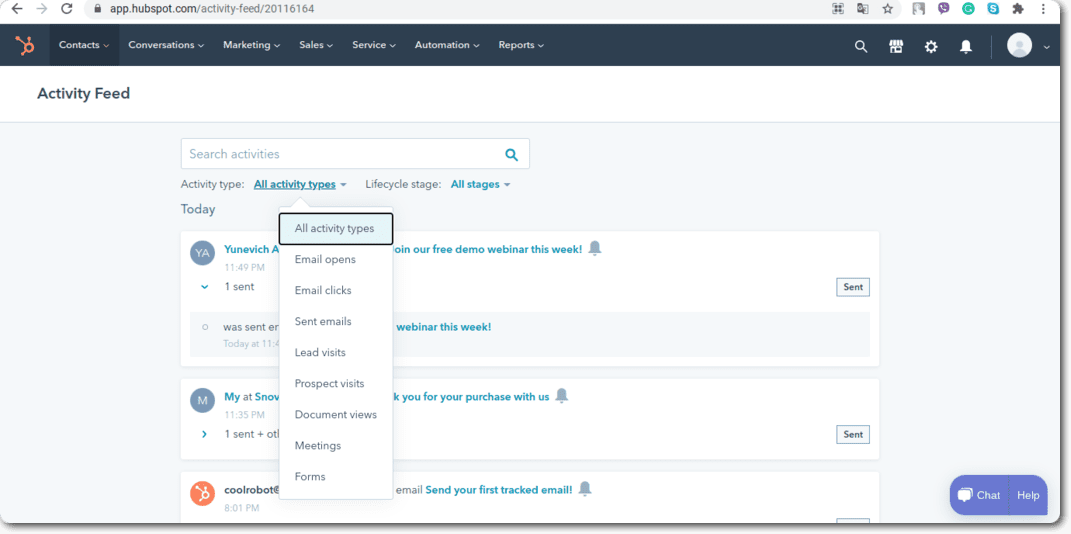Select Email opens from activity types
This screenshot has height=534, width=1071.
[325, 260]
